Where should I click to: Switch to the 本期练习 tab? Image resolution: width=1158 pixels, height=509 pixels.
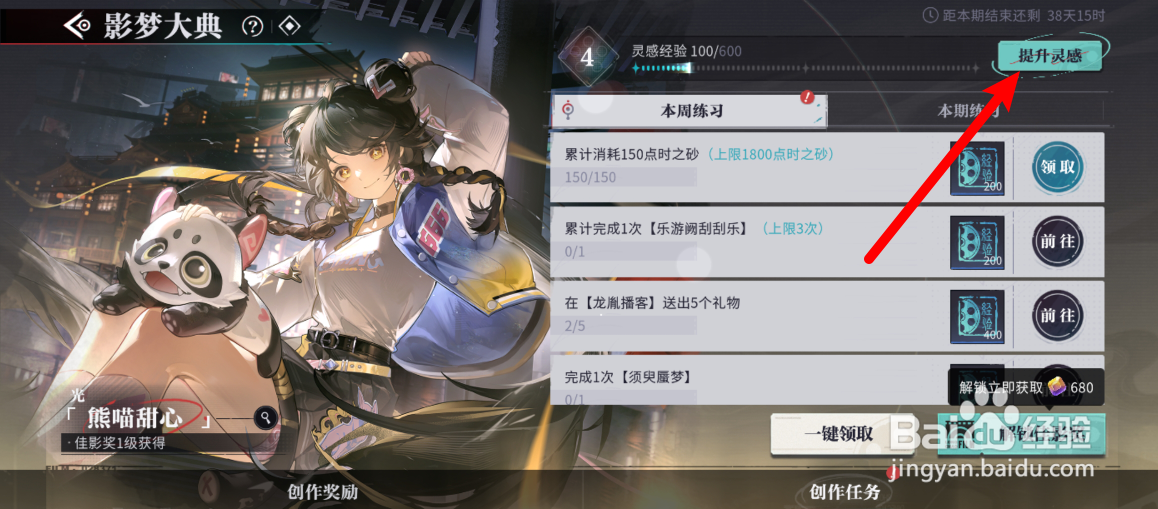coord(967,112)
